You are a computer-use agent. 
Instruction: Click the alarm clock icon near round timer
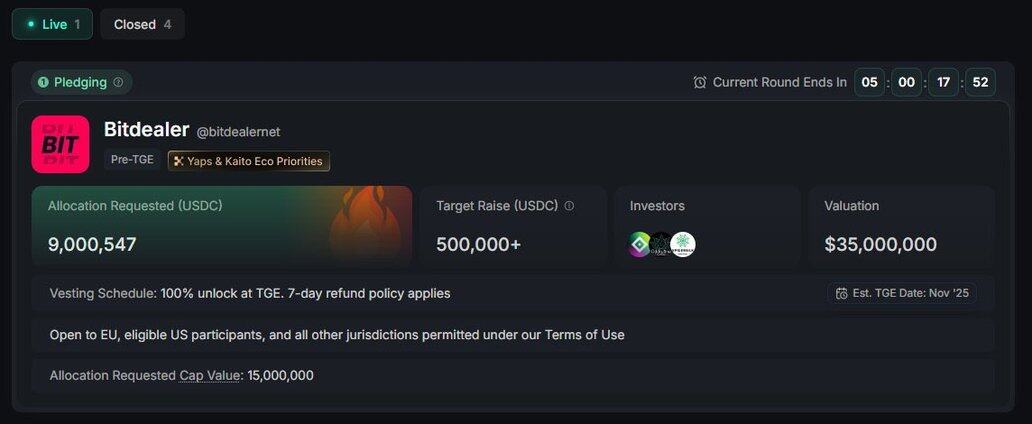point(700,82)
